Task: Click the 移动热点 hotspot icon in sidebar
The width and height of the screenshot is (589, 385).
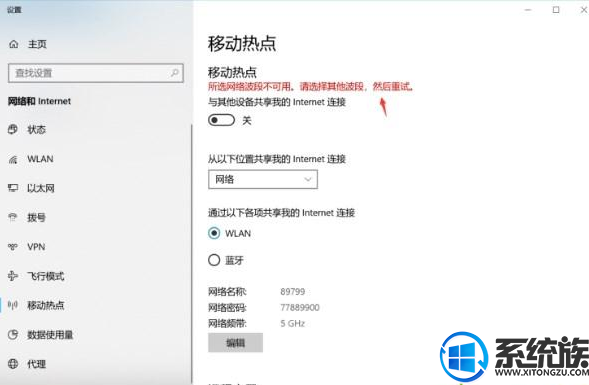Action: (13, 305)
